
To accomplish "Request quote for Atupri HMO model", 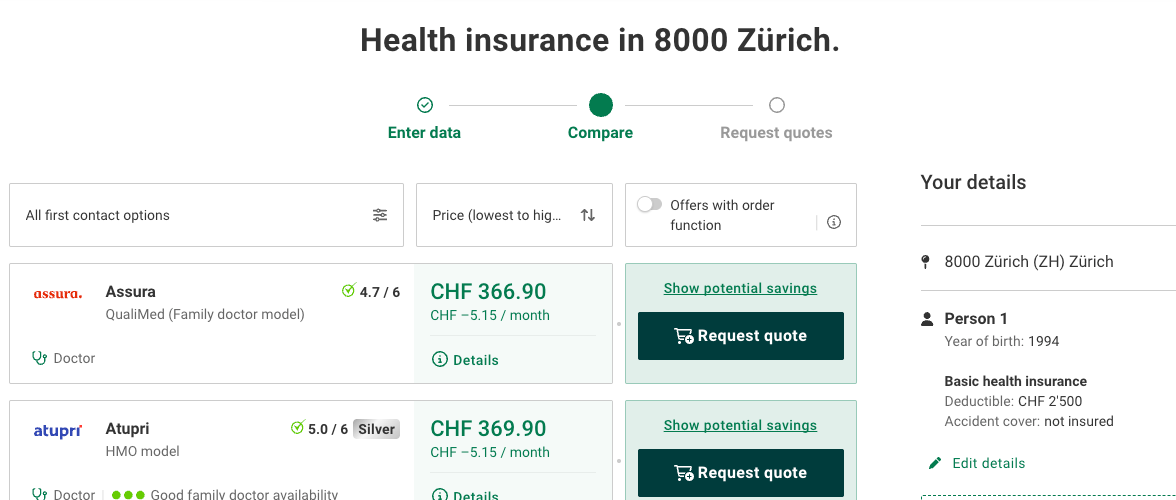I will pos(741,473).
